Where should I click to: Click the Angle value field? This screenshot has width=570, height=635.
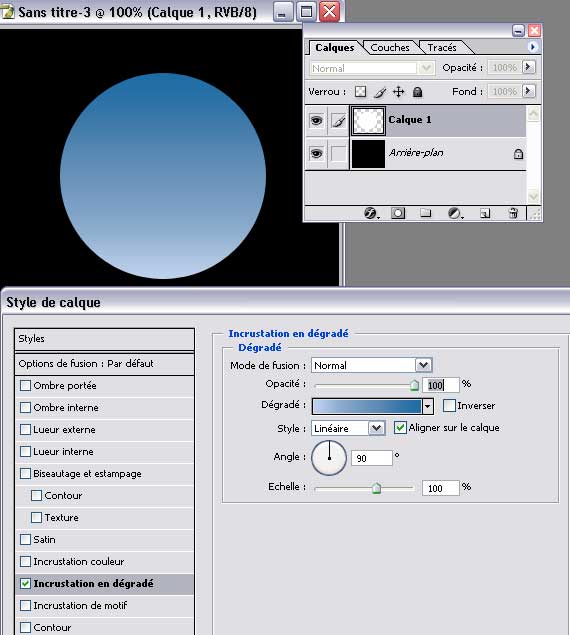[x=371, y=458]
